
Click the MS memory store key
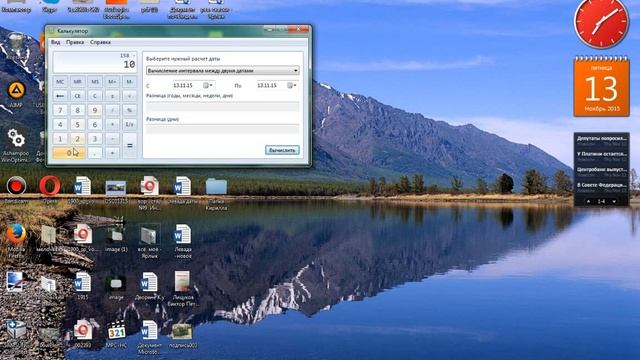(95, 82)
